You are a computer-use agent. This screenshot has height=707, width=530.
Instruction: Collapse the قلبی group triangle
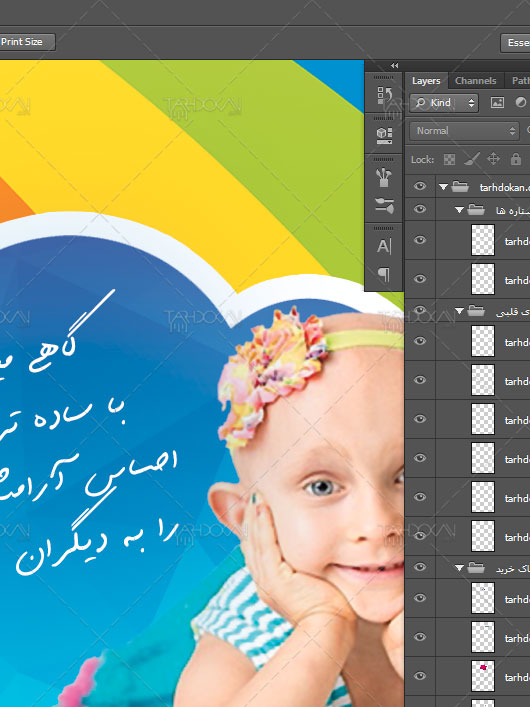pyautogui.click(x=460, y=311)
